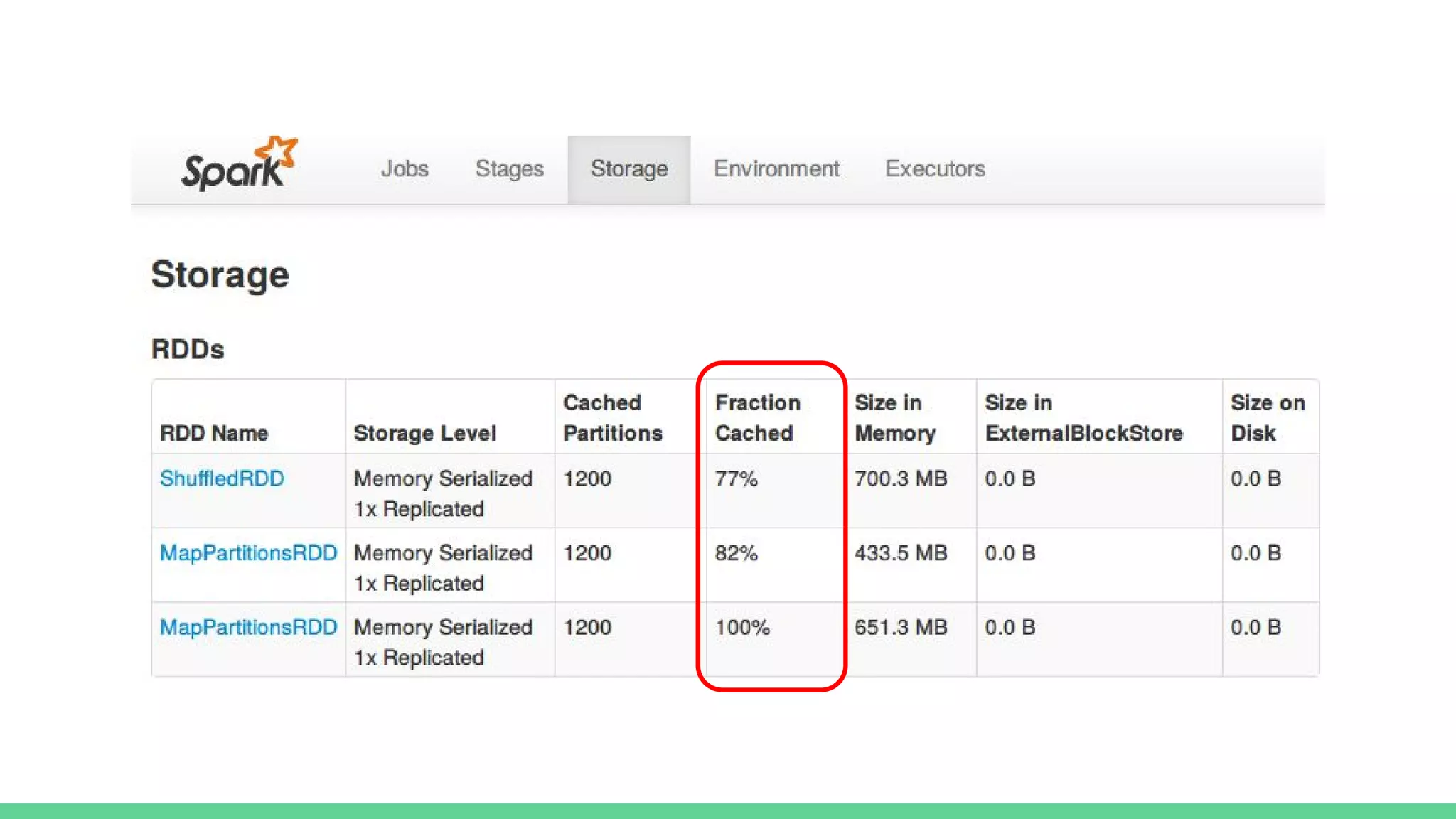Select the Cached Partitions column header
This screenshot has height=819, width=1456.
(613, 418)
